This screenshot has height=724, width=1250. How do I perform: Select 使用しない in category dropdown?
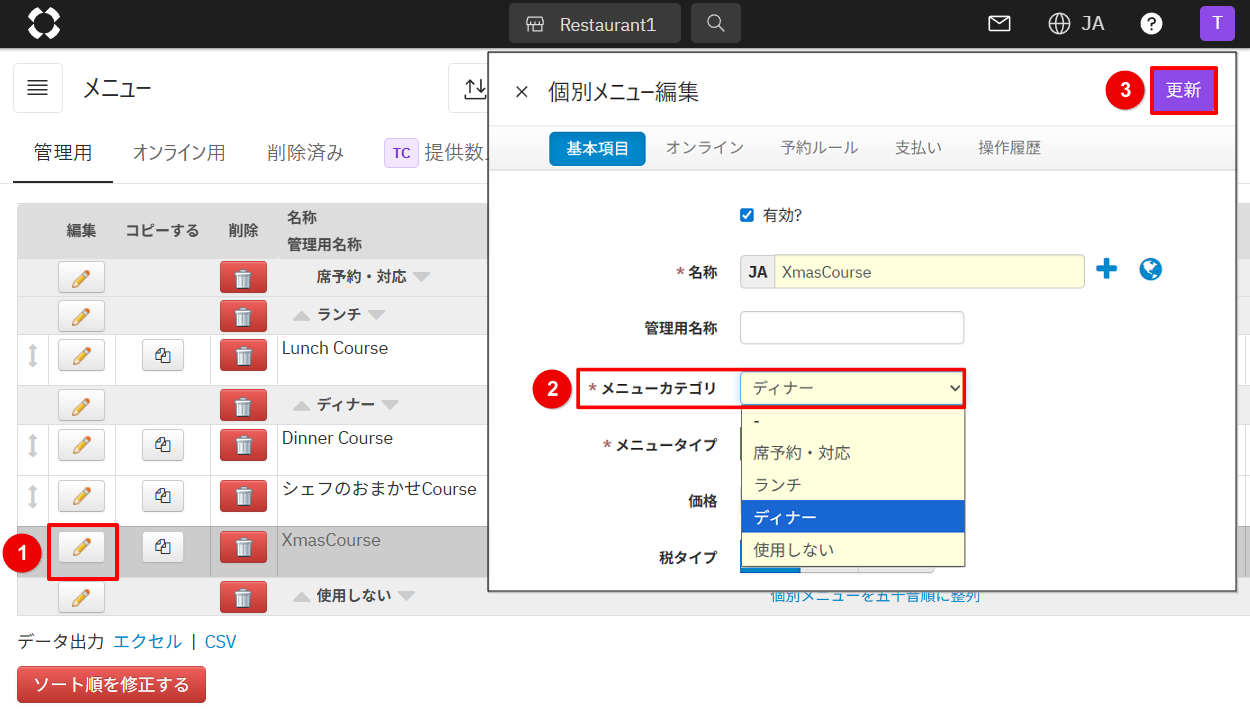tap(852, 549)
